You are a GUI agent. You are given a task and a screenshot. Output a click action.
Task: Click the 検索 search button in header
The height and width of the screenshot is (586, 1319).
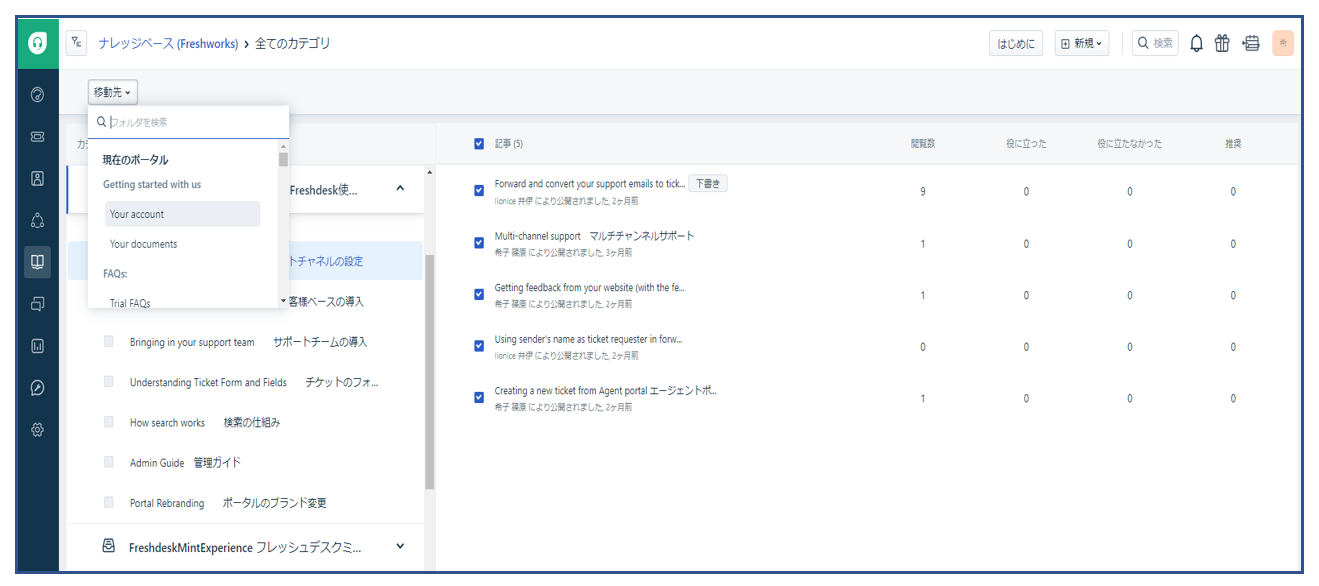coord(1155,43)
